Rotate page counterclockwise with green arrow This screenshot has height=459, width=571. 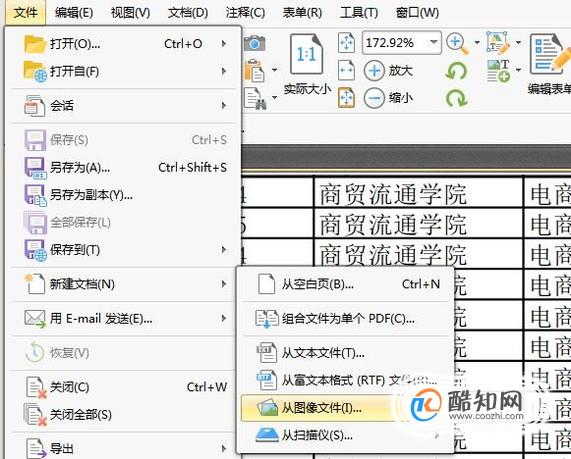point(456,70)
